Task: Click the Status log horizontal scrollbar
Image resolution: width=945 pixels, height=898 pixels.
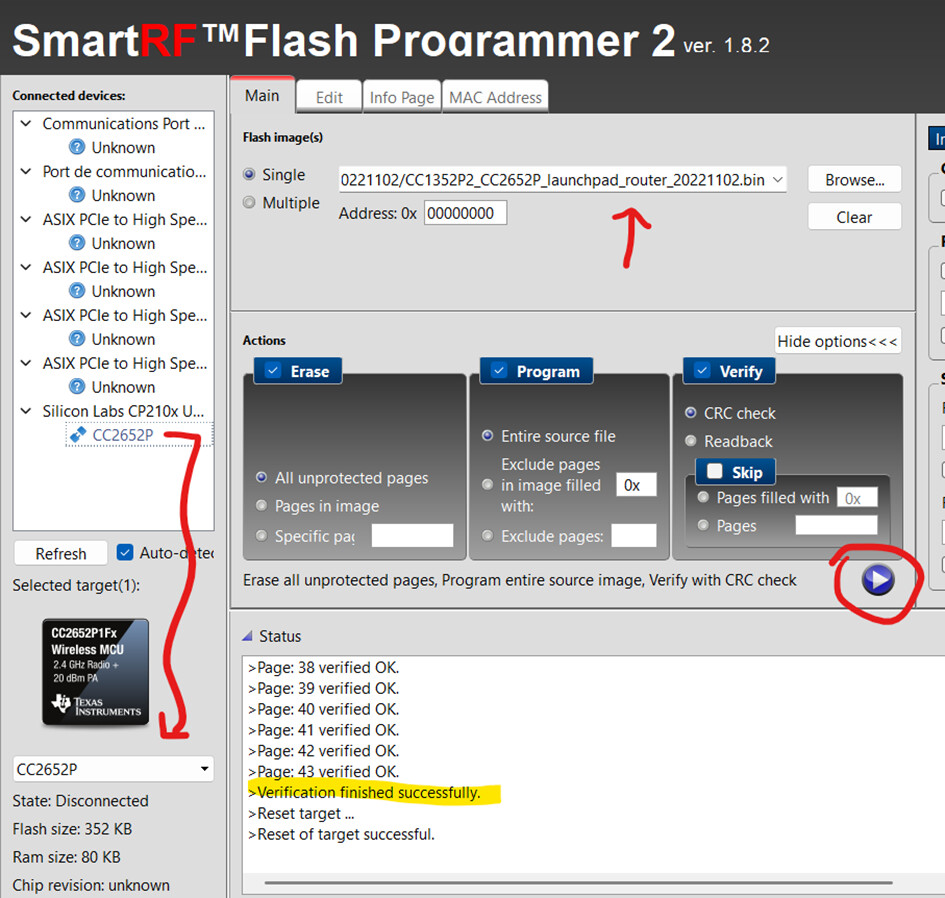Action: 579,883
